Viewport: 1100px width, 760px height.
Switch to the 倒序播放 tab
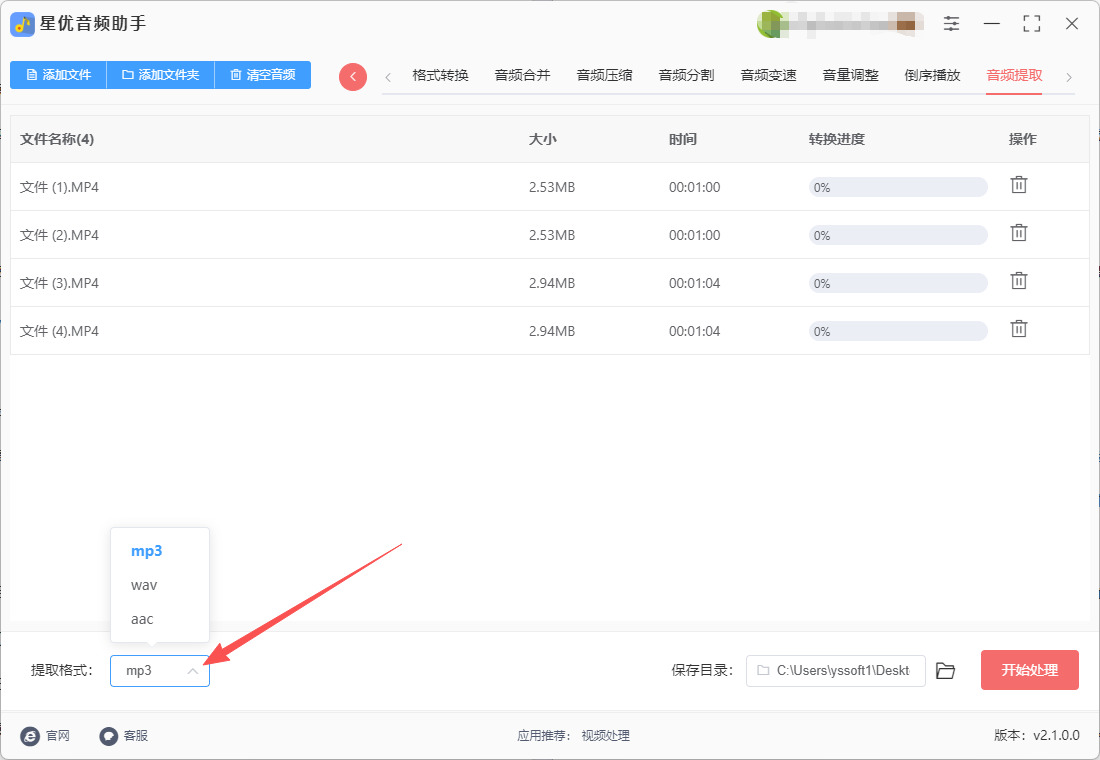pos(932,75)
